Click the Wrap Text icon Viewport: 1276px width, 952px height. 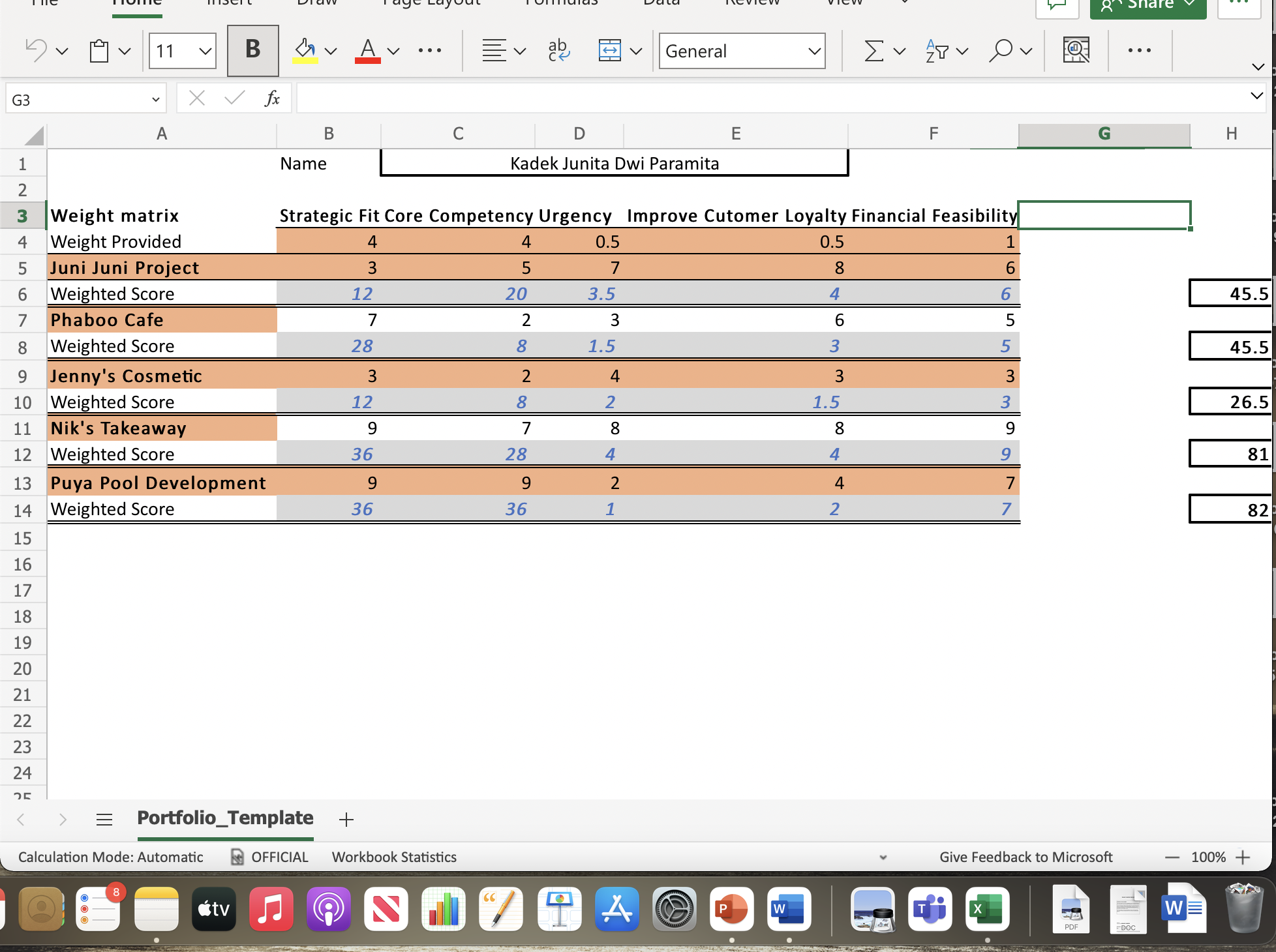(x=558, y=50)
